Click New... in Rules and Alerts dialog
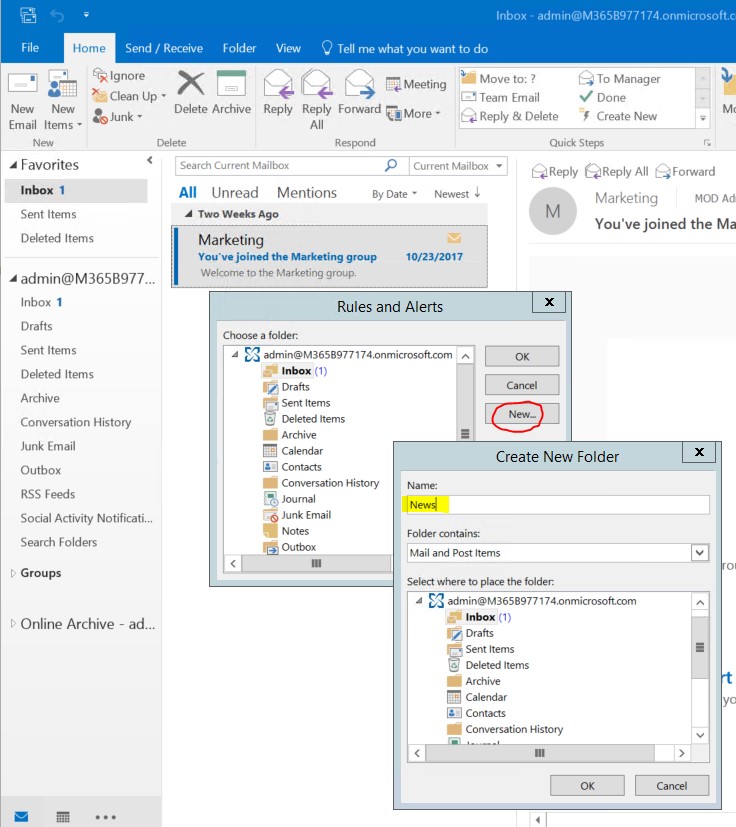 522,414
